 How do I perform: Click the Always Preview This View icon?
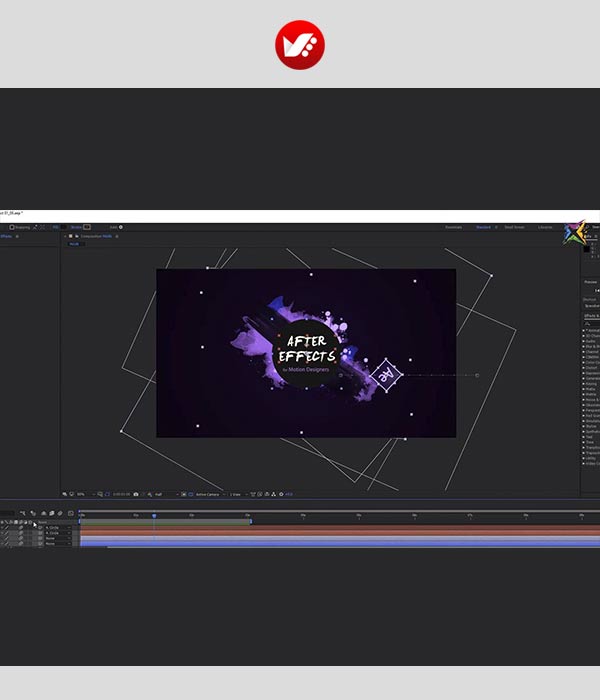coord(64,494)
